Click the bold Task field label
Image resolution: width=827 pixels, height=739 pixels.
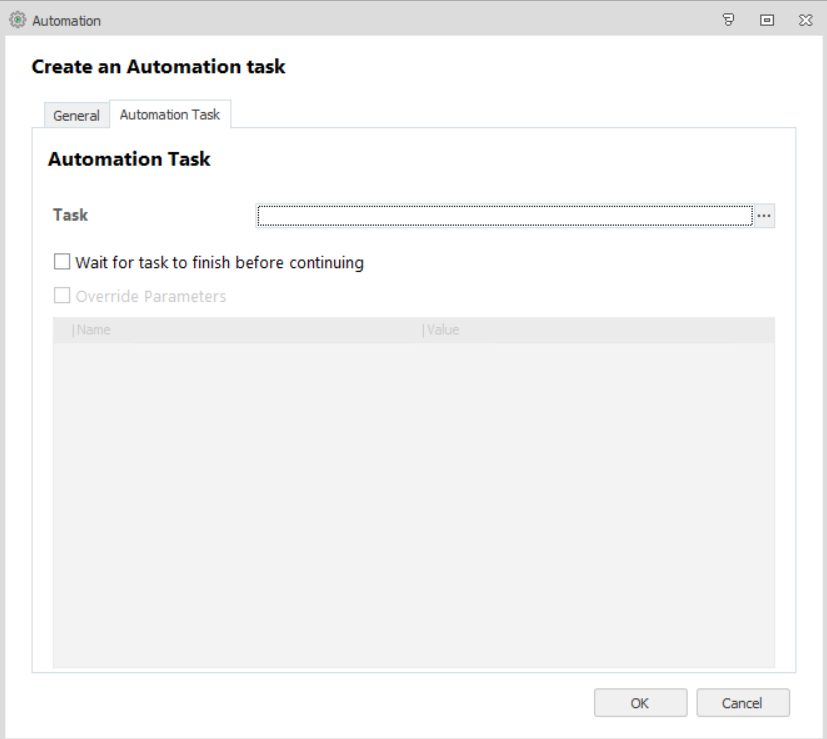point(71,215)
